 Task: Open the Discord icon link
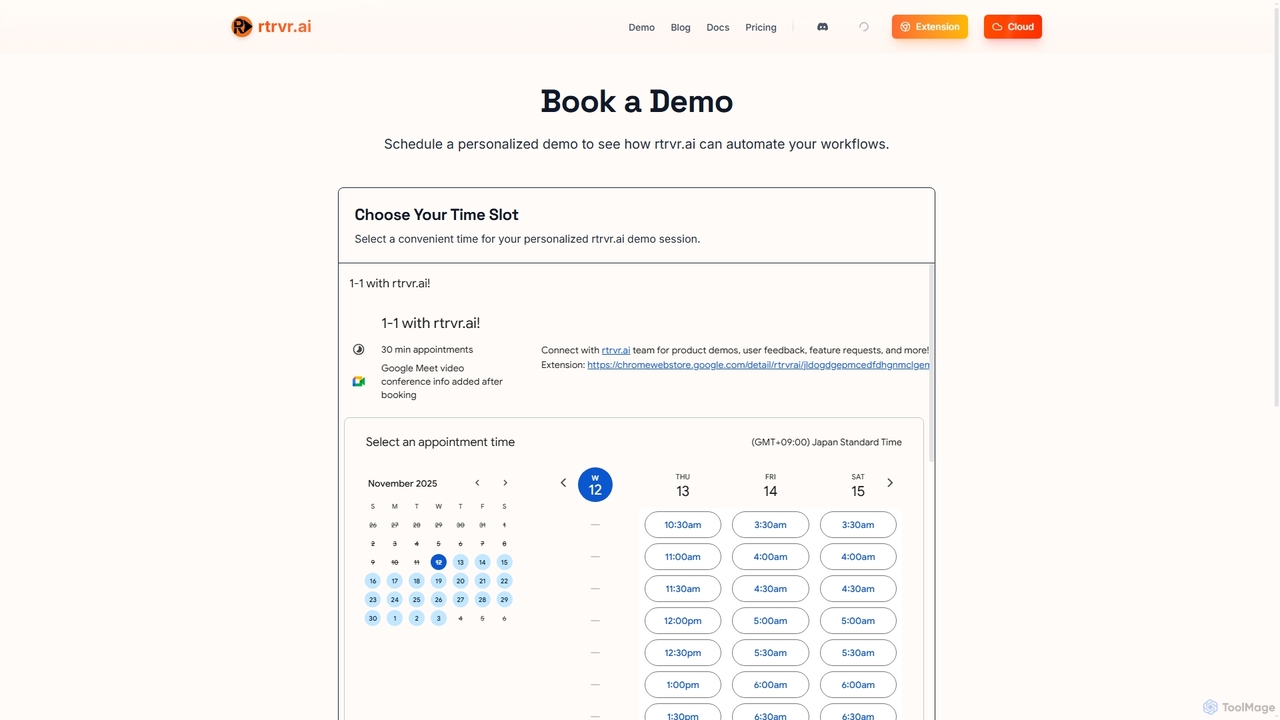(x=822, y=27)
